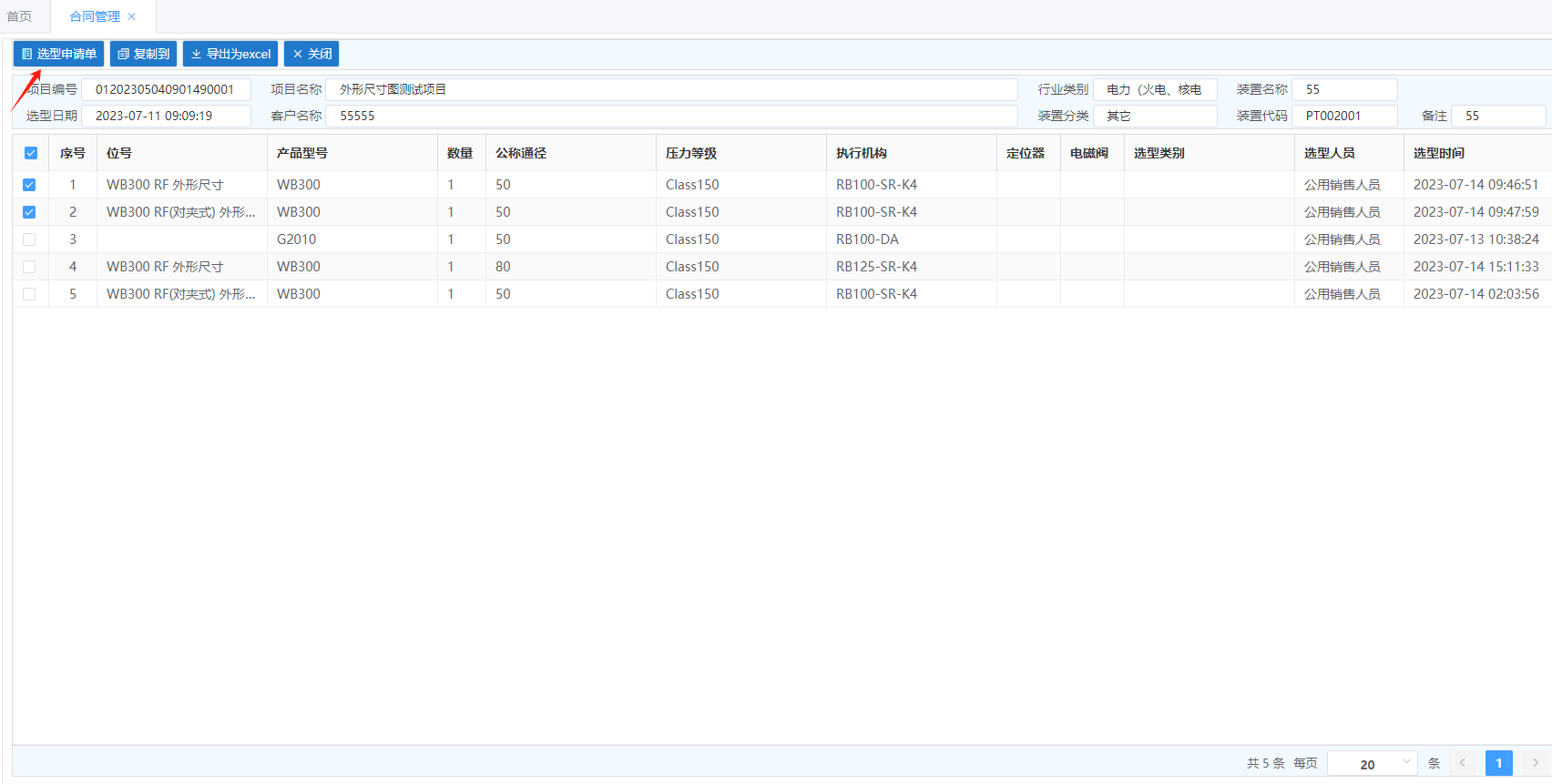Click the 选型时间 column header
The height and width of the screenshot is (784, 1552).
click(x=1439, y=153)
